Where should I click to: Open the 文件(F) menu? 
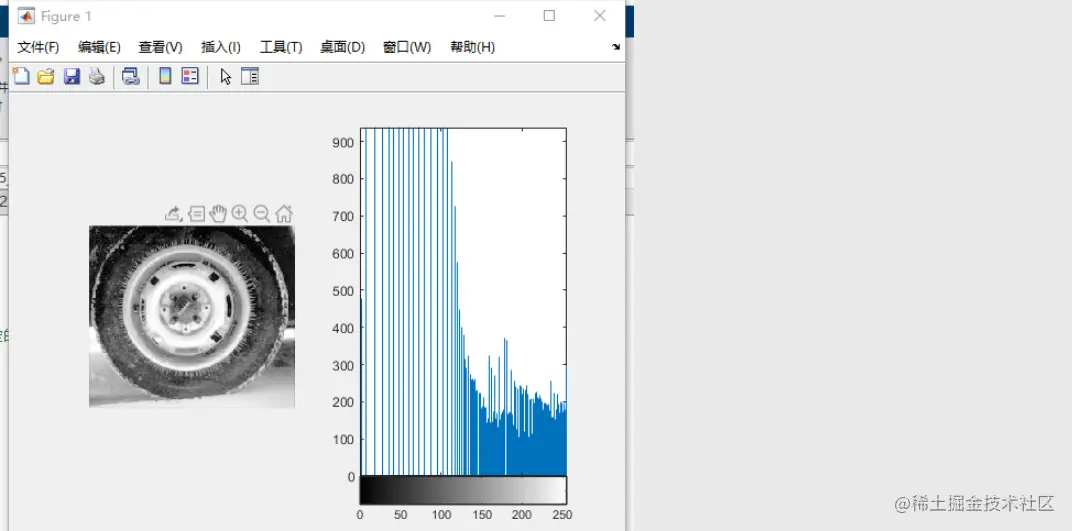(x=38, y=47)
